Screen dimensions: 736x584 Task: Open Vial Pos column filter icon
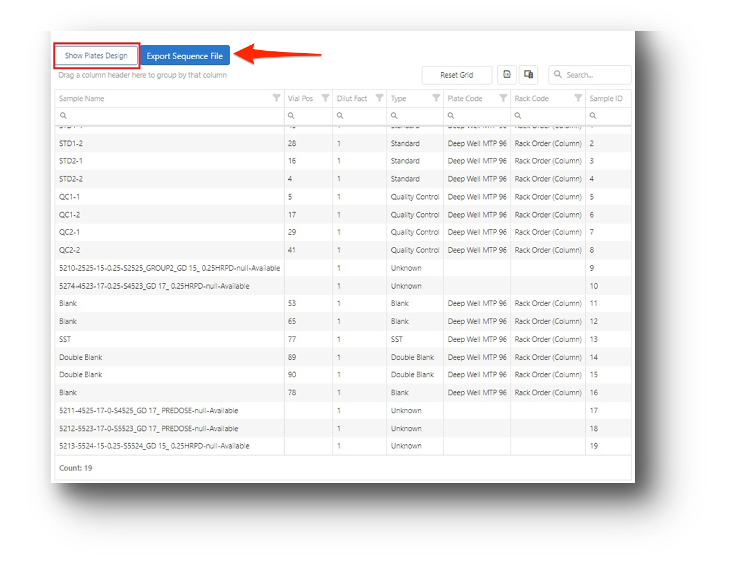(324, 99)
